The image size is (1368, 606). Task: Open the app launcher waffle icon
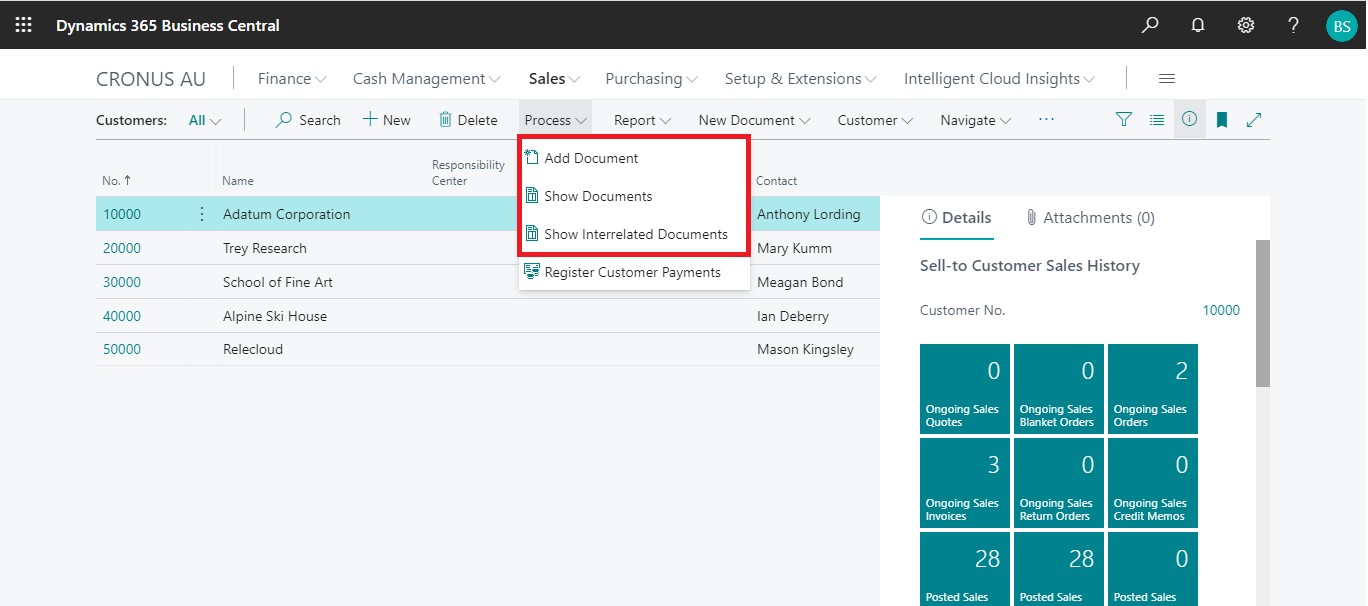point(23,25)
